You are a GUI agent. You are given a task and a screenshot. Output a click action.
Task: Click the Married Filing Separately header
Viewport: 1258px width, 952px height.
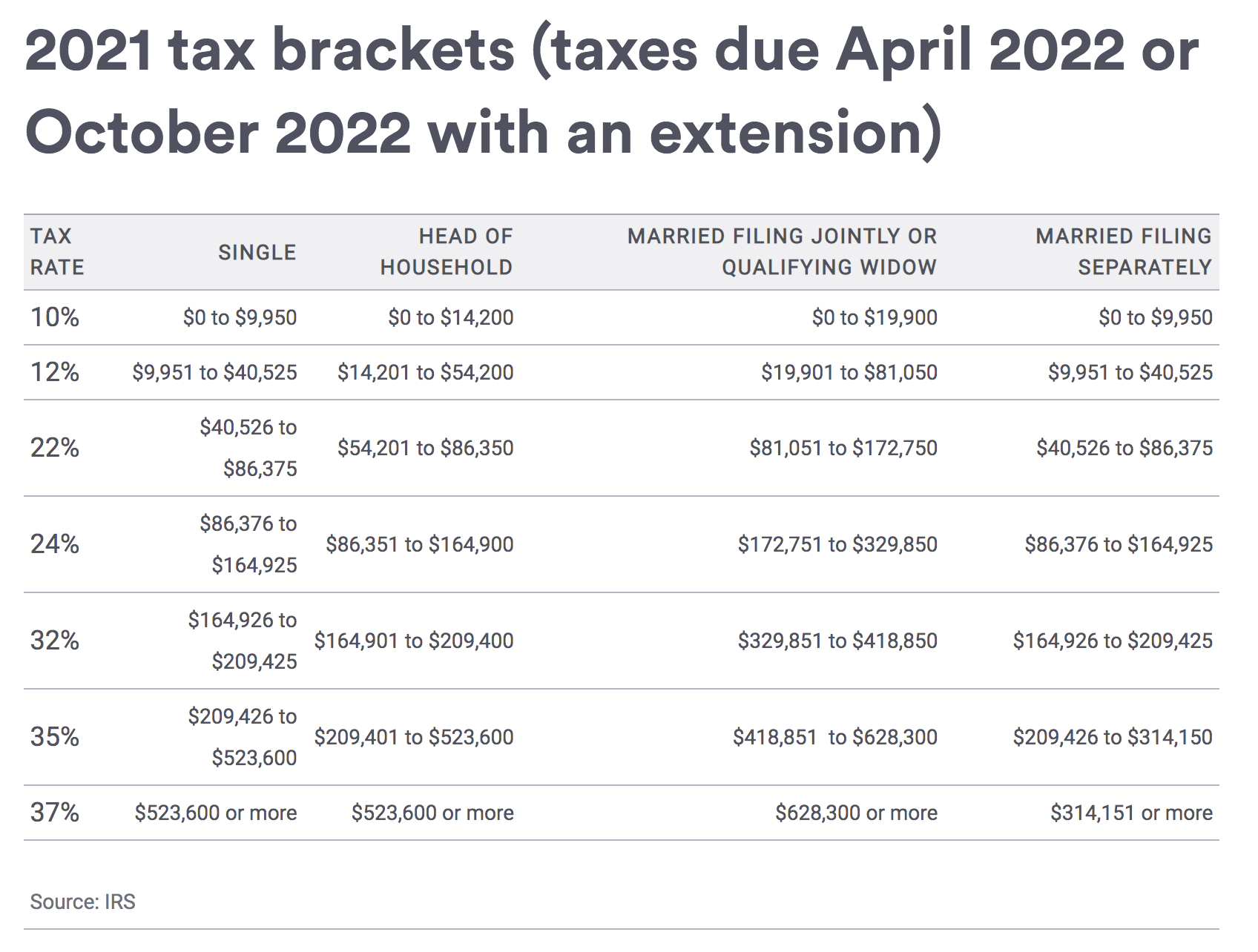point(1123,251)
